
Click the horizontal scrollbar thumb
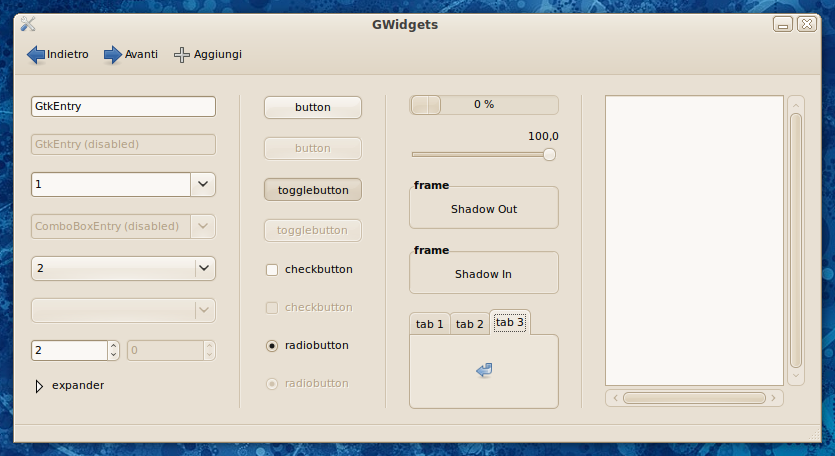tap(694, 398)
